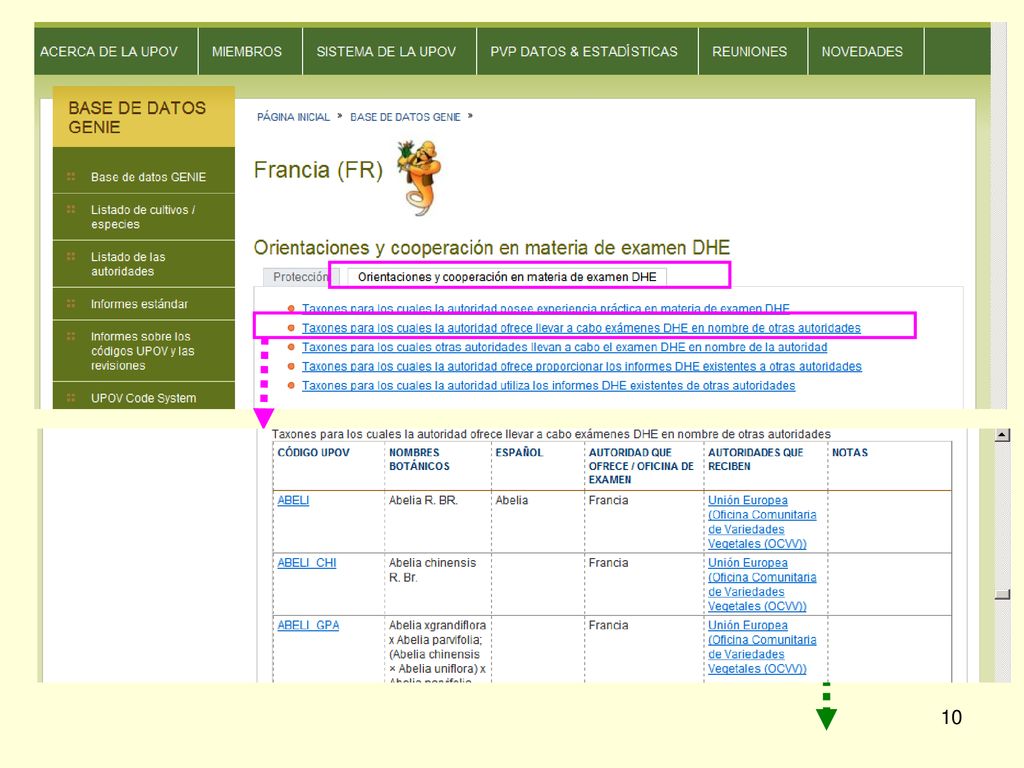Screen dimensions: 1024x768
Task: Open Informes estándar in sidebar
Action: pos(139,304)
